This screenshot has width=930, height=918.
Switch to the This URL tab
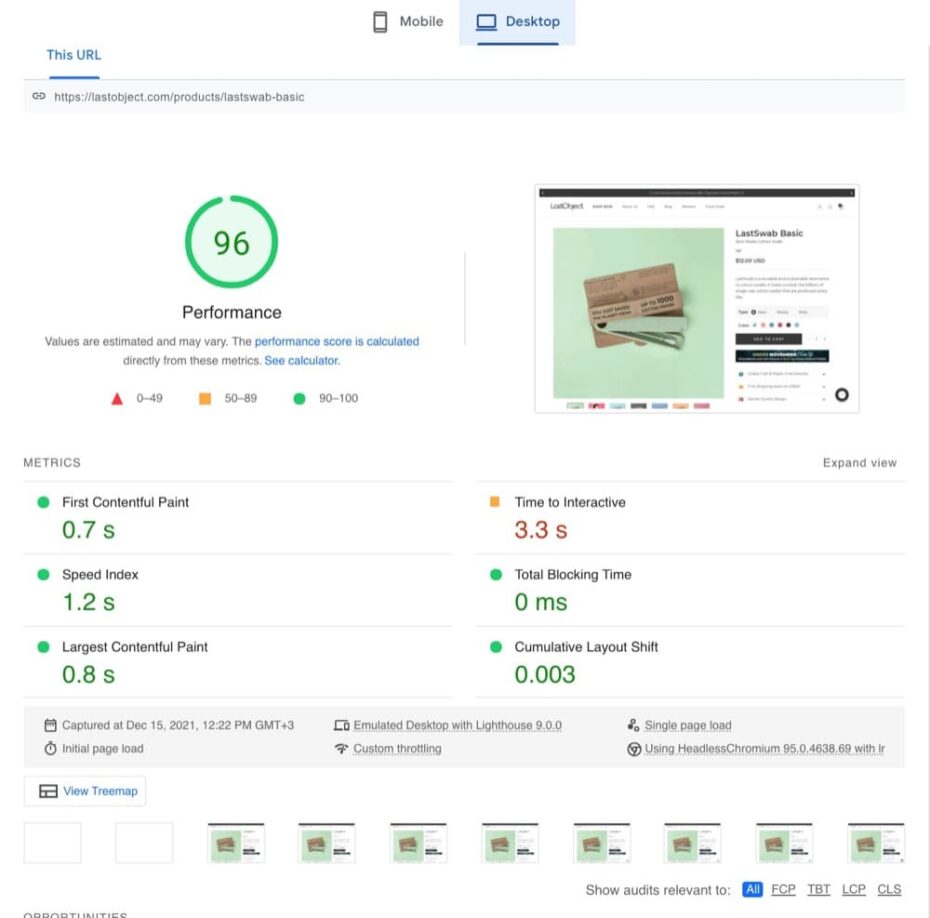73,55
